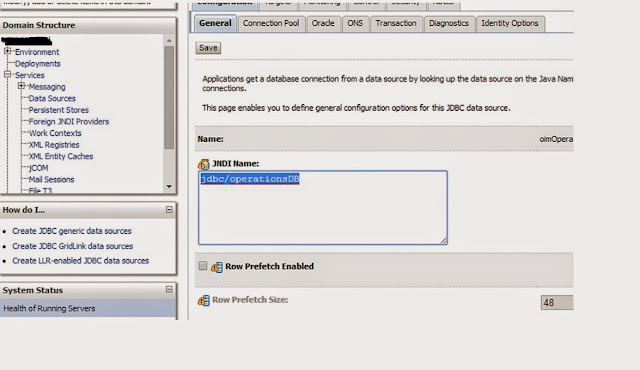
Task: Collapse the Services tree node
Action: pos(7,74)
